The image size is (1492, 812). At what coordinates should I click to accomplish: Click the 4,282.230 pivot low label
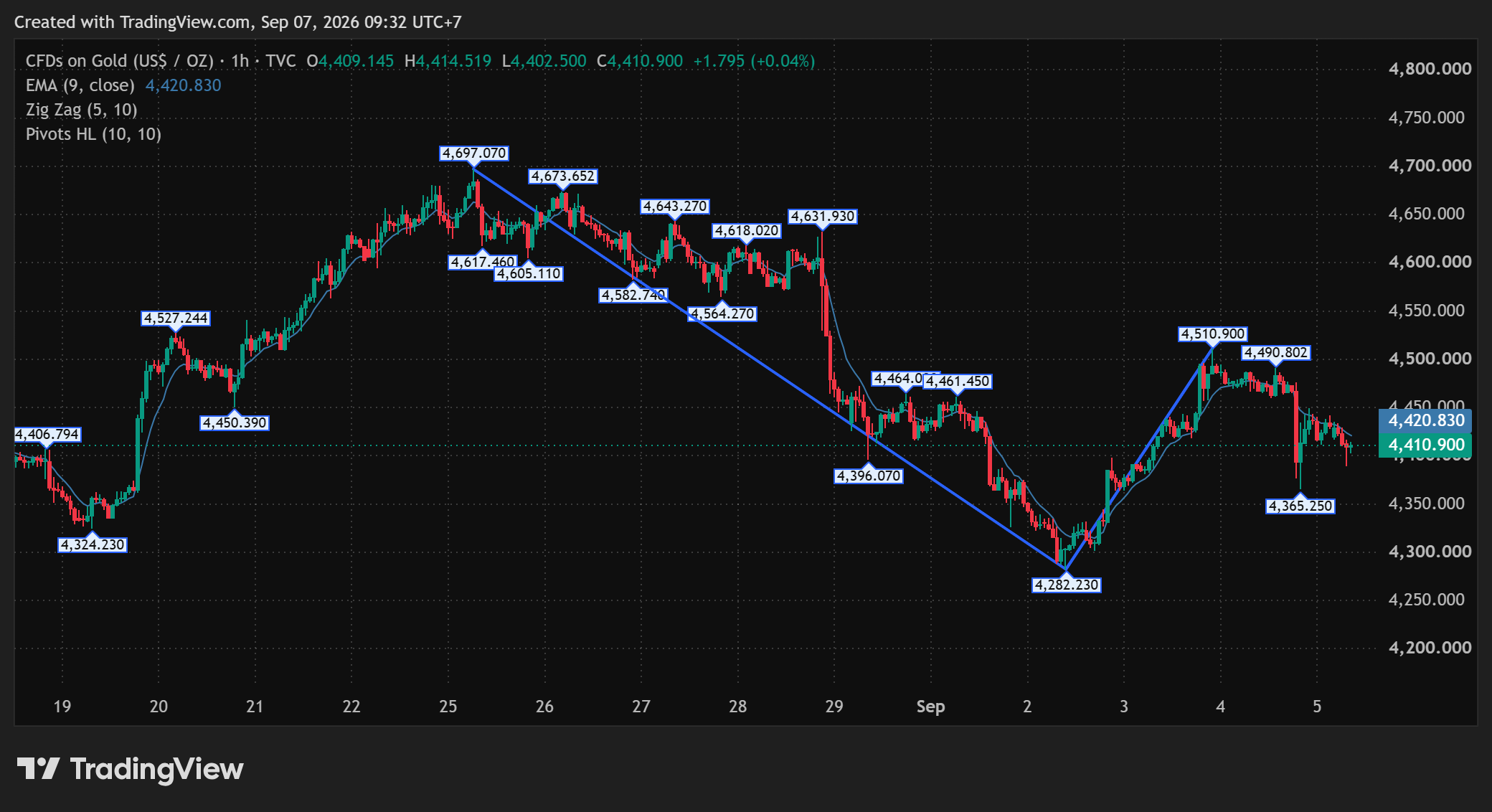[1067, 585]
